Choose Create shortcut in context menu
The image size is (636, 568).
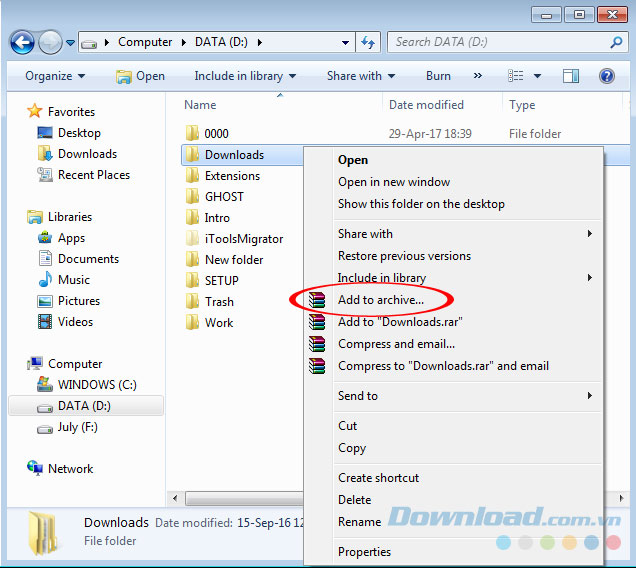click(453, 478)
